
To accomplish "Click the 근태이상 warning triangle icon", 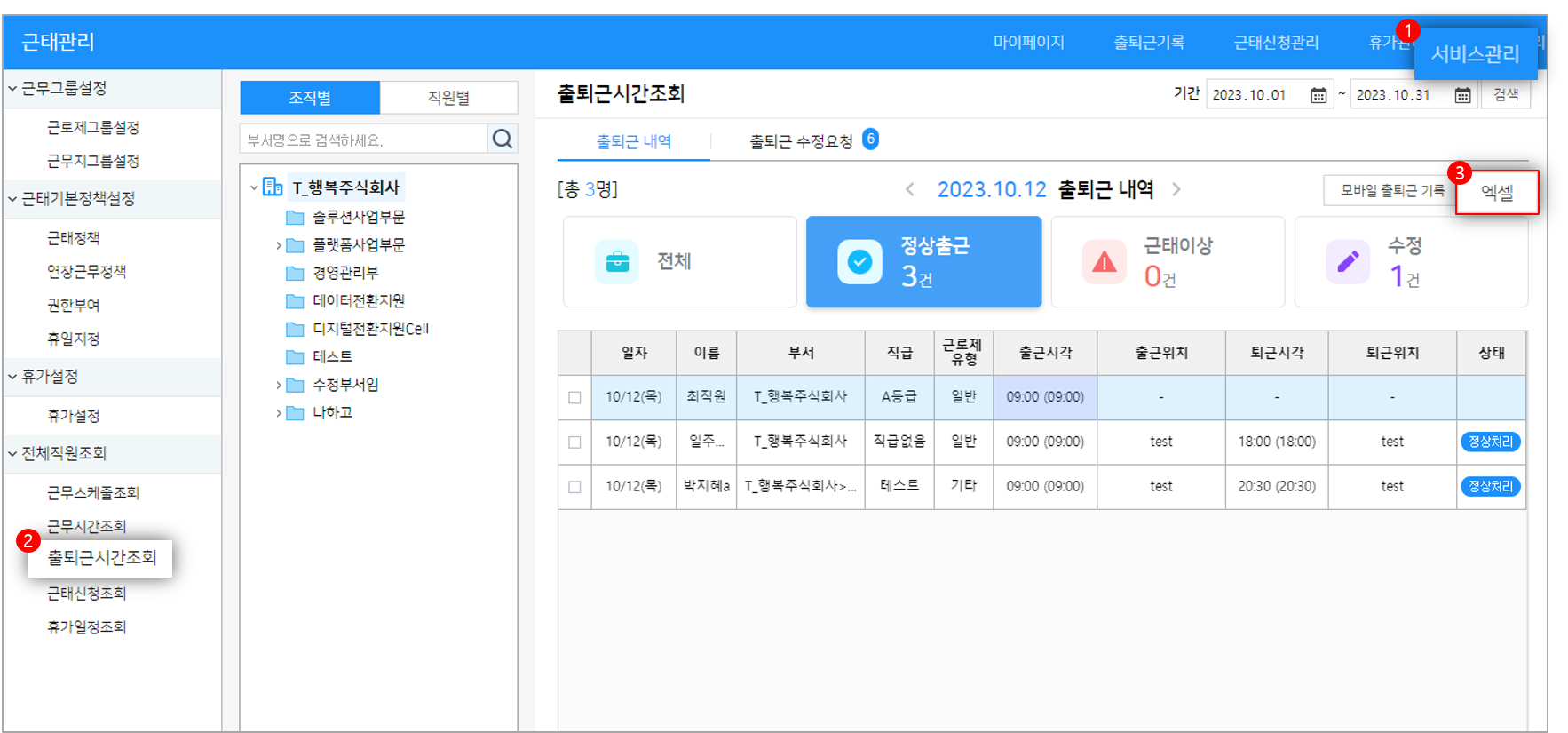I will coord(1104,262).
